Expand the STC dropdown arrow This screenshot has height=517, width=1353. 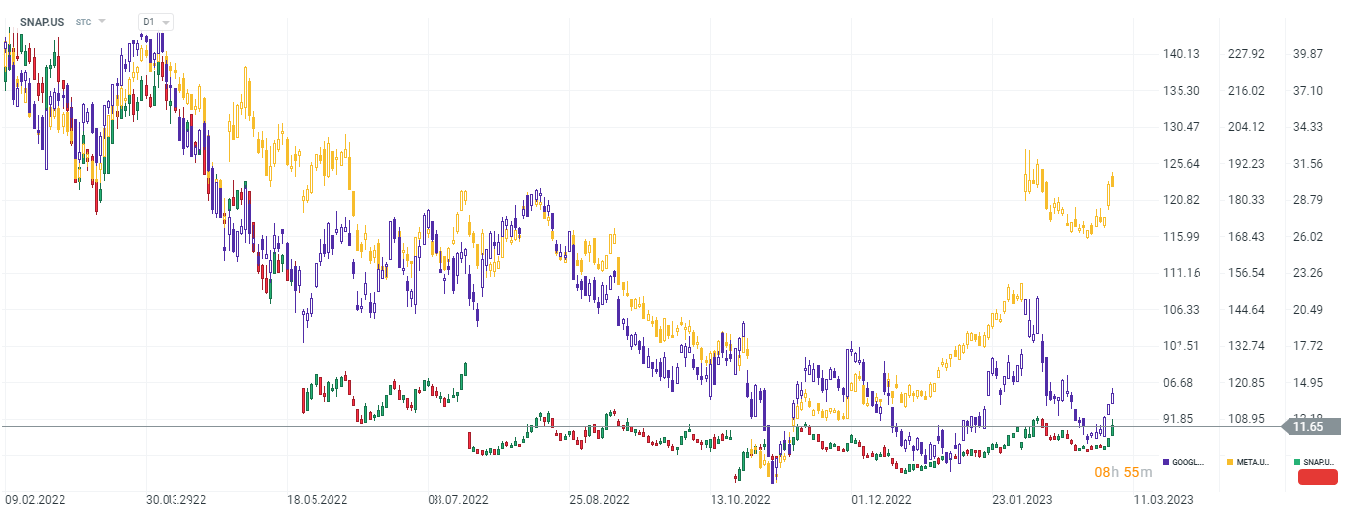(101, 21)
